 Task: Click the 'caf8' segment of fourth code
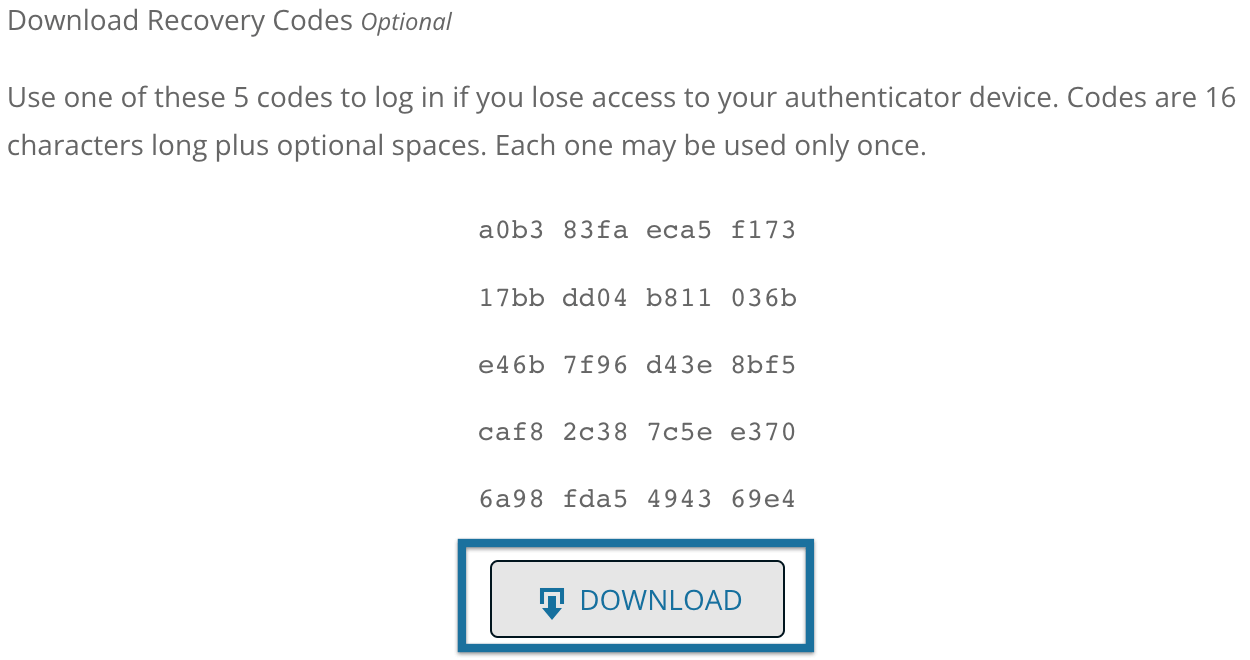(511, 432)
